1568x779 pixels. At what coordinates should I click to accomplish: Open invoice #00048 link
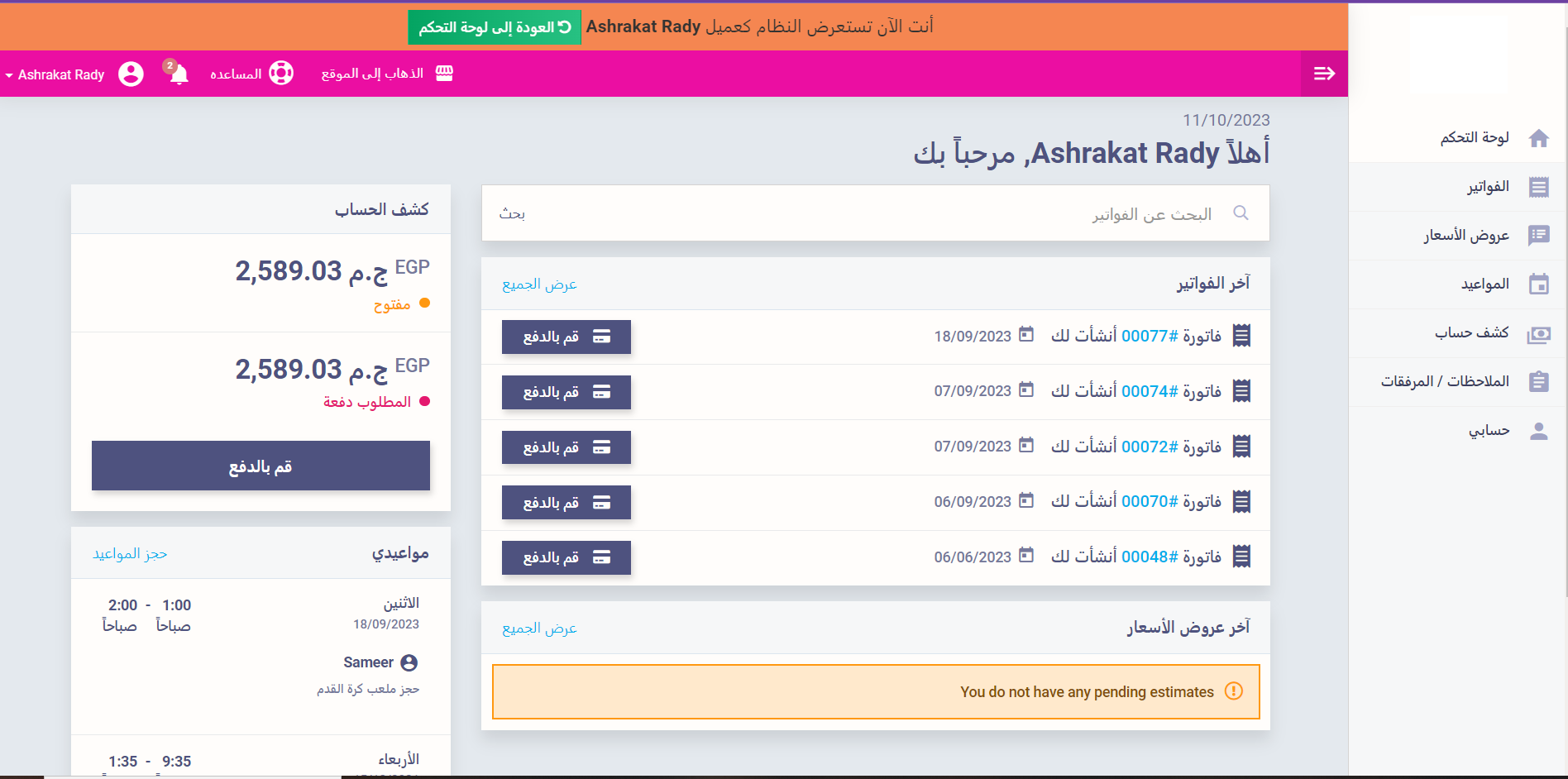pyautogui.click(x=1149, y=557)
